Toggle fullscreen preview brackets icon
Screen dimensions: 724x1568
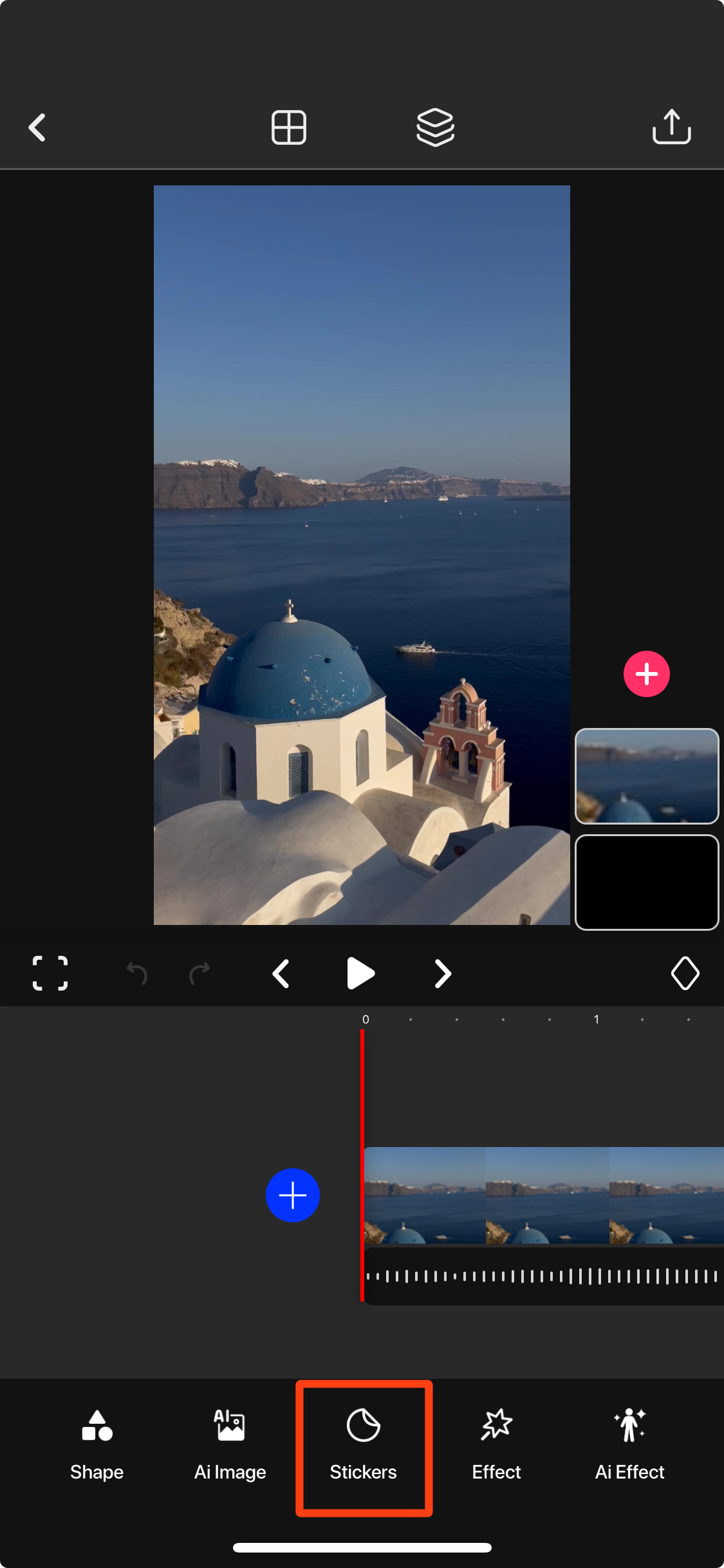tap(50, 973)
